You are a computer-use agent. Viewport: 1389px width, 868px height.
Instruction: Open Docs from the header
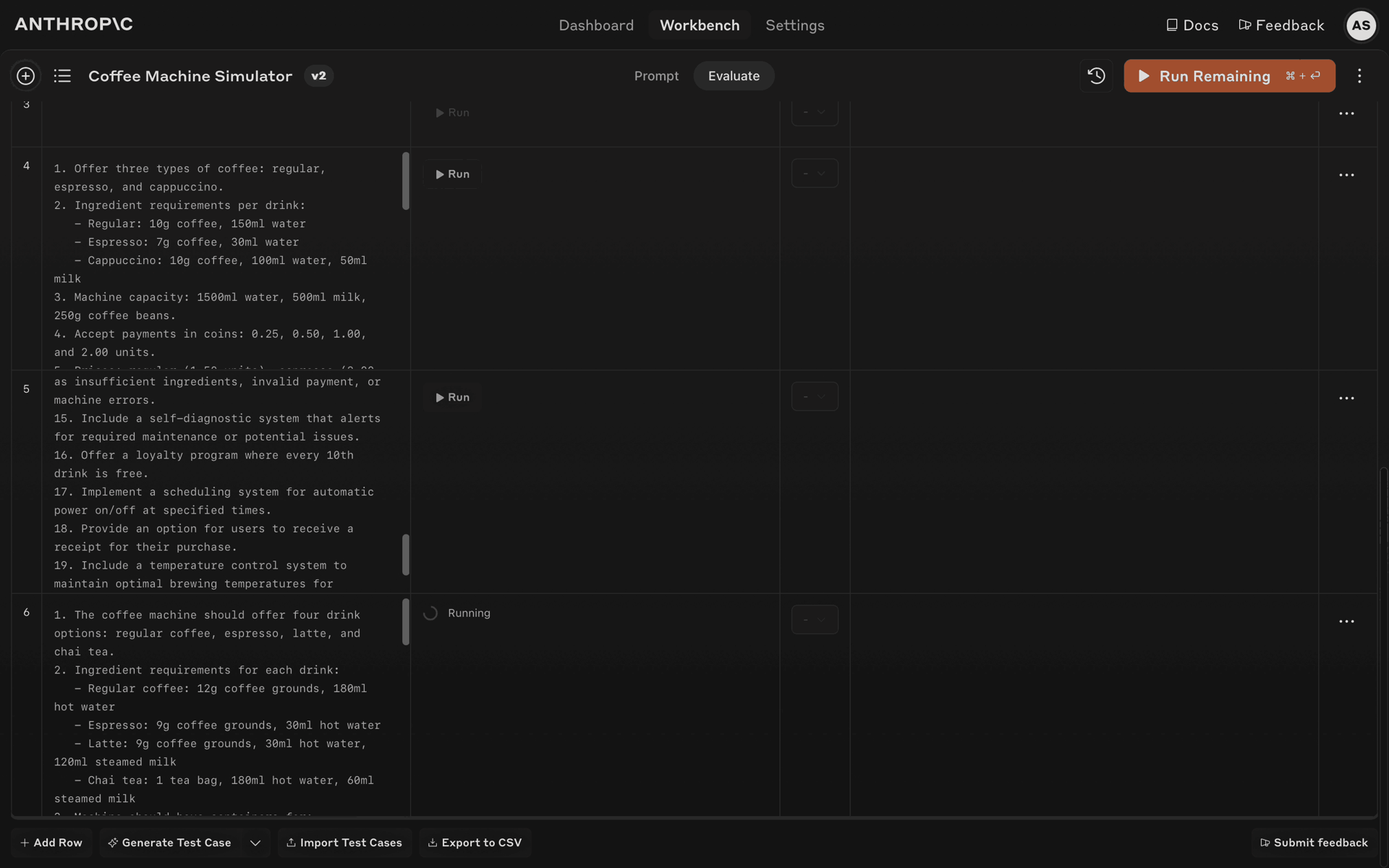pos(1192,25)
